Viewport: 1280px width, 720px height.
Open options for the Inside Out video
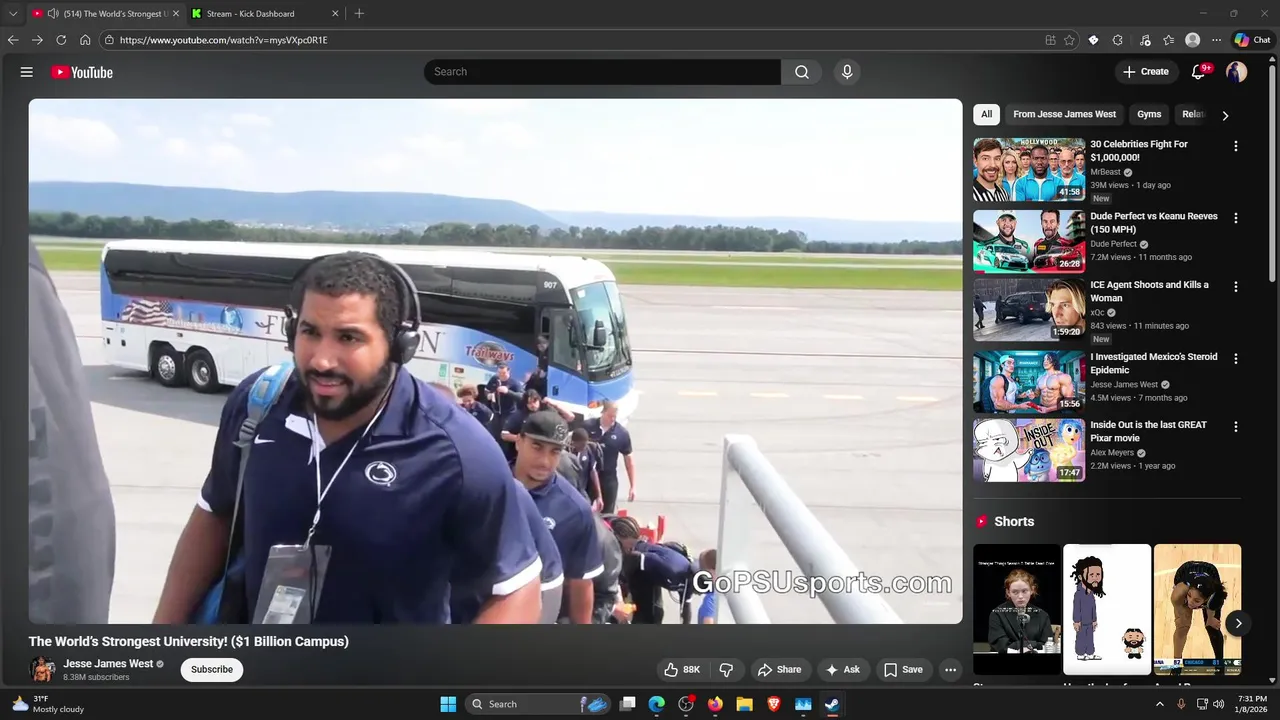1236,426
